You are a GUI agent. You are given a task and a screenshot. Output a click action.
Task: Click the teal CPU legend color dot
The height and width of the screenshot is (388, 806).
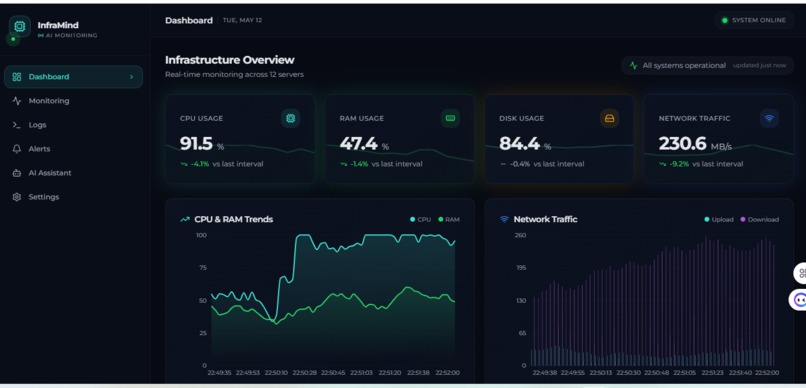[x=412, y=219]
